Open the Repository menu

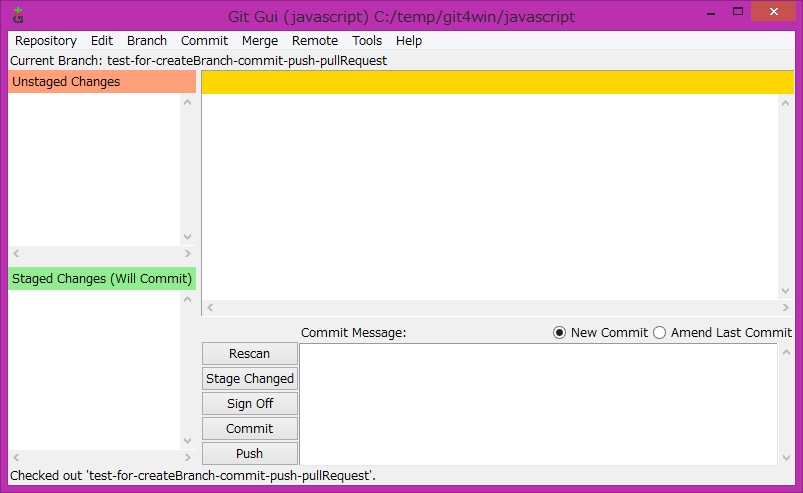pyautogui.click(x=46, y=40)
